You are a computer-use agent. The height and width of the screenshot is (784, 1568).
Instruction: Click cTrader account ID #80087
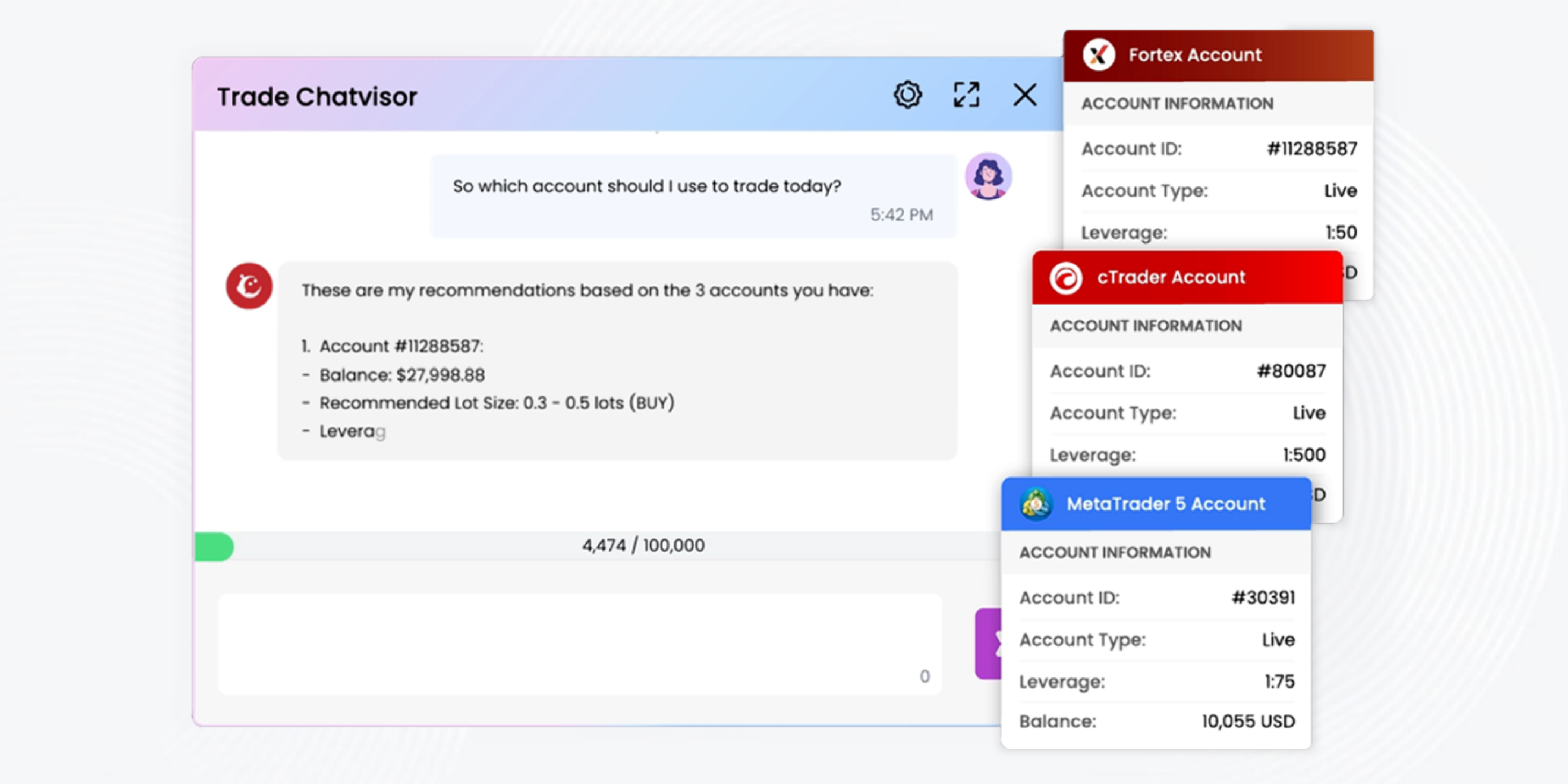[x=1291, y=371]
